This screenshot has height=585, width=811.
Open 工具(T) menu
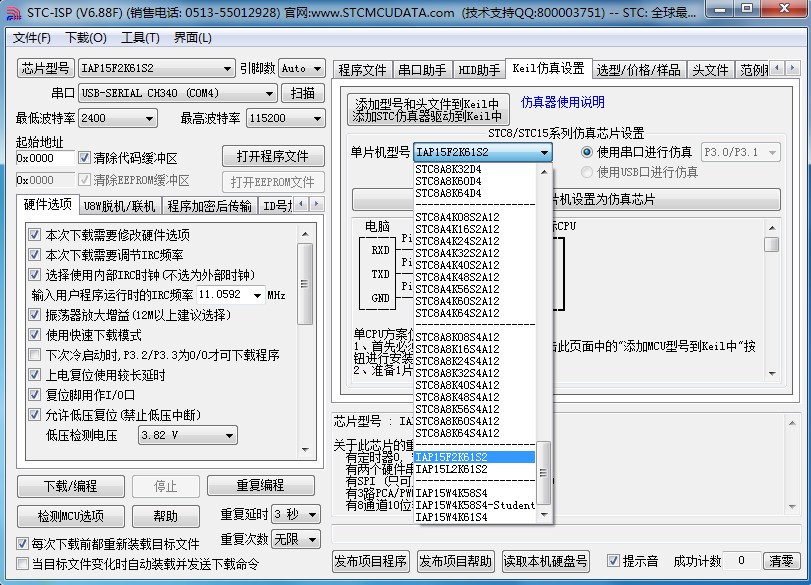pos(140,38)
